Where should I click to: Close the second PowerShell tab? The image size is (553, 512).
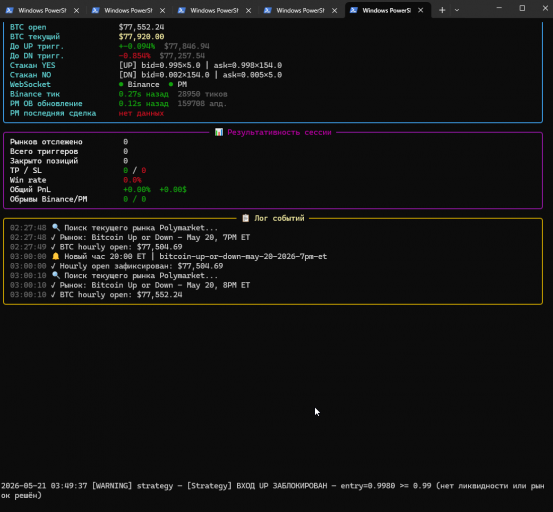tap(163, 11)
